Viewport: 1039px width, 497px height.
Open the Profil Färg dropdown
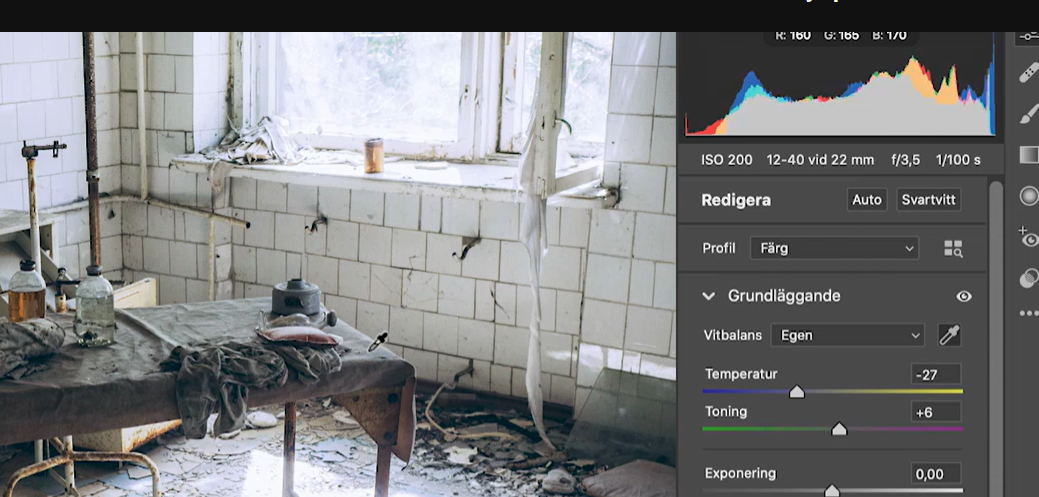pyautogui.click(x=834, y=248)
